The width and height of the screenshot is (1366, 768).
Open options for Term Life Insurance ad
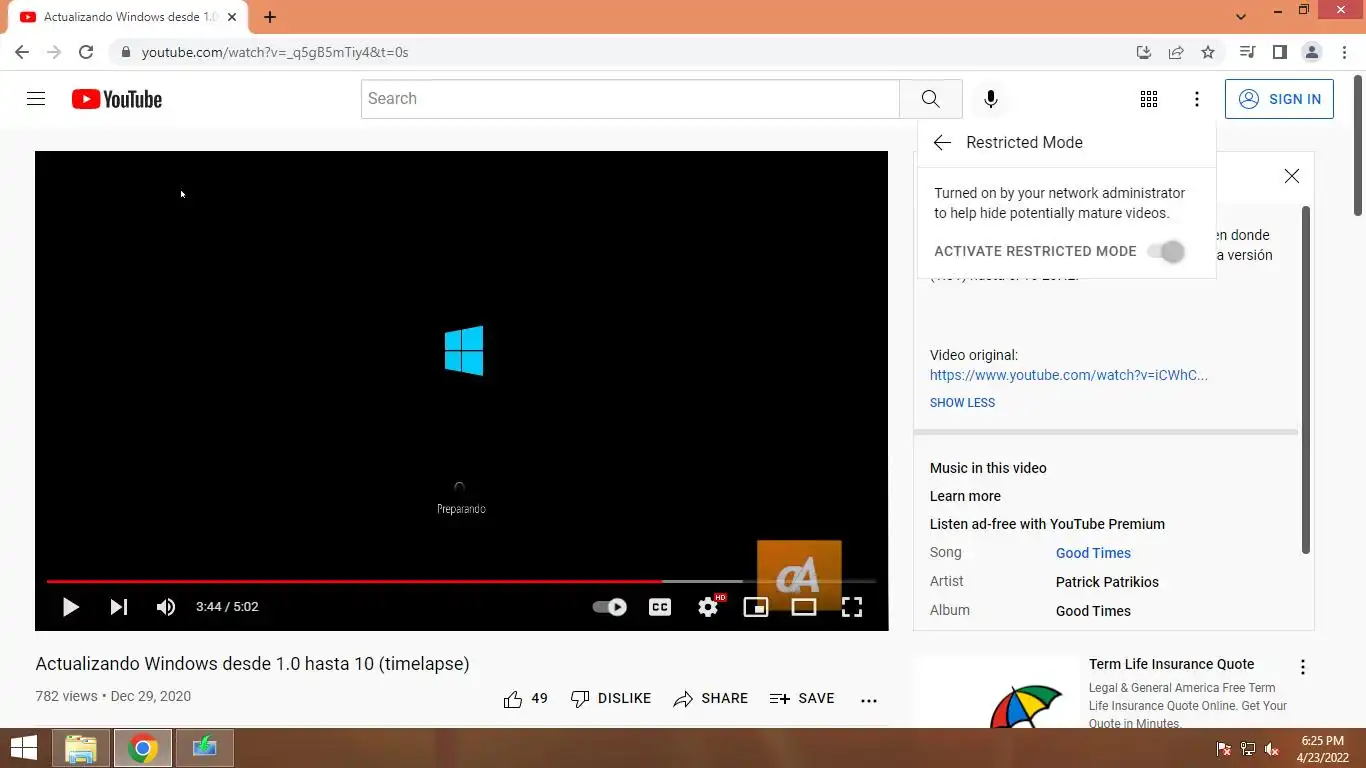(1303, 667)
